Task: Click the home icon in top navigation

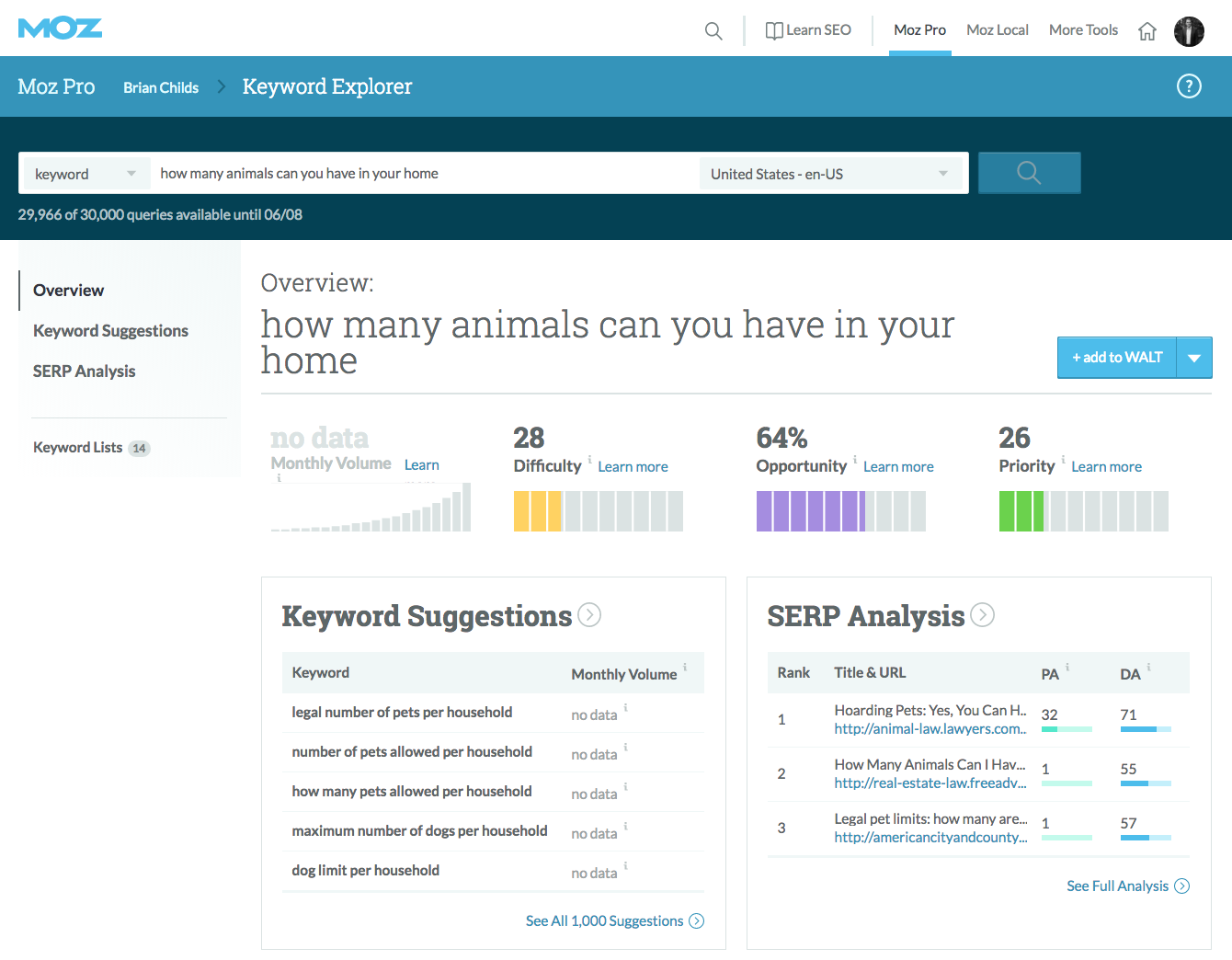Action: coord(1147,31)
